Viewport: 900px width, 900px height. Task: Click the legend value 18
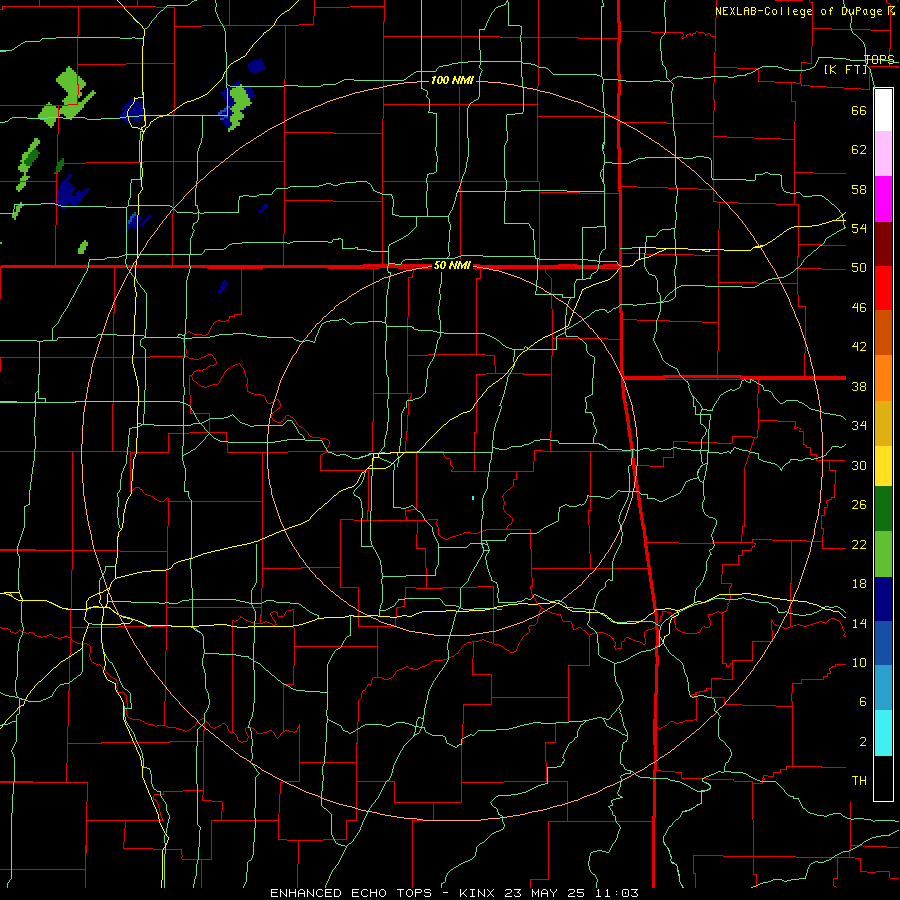(x=859, y=584)
